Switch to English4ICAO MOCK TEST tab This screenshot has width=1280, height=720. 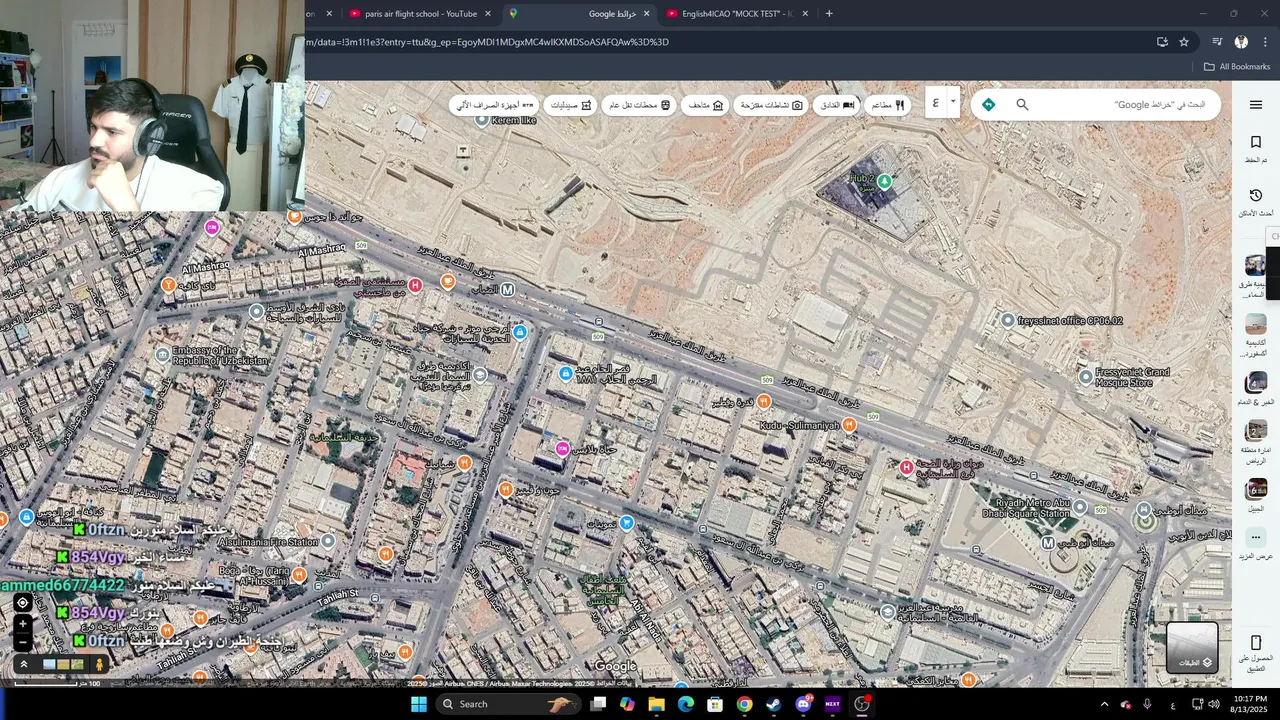click(736, 14)
